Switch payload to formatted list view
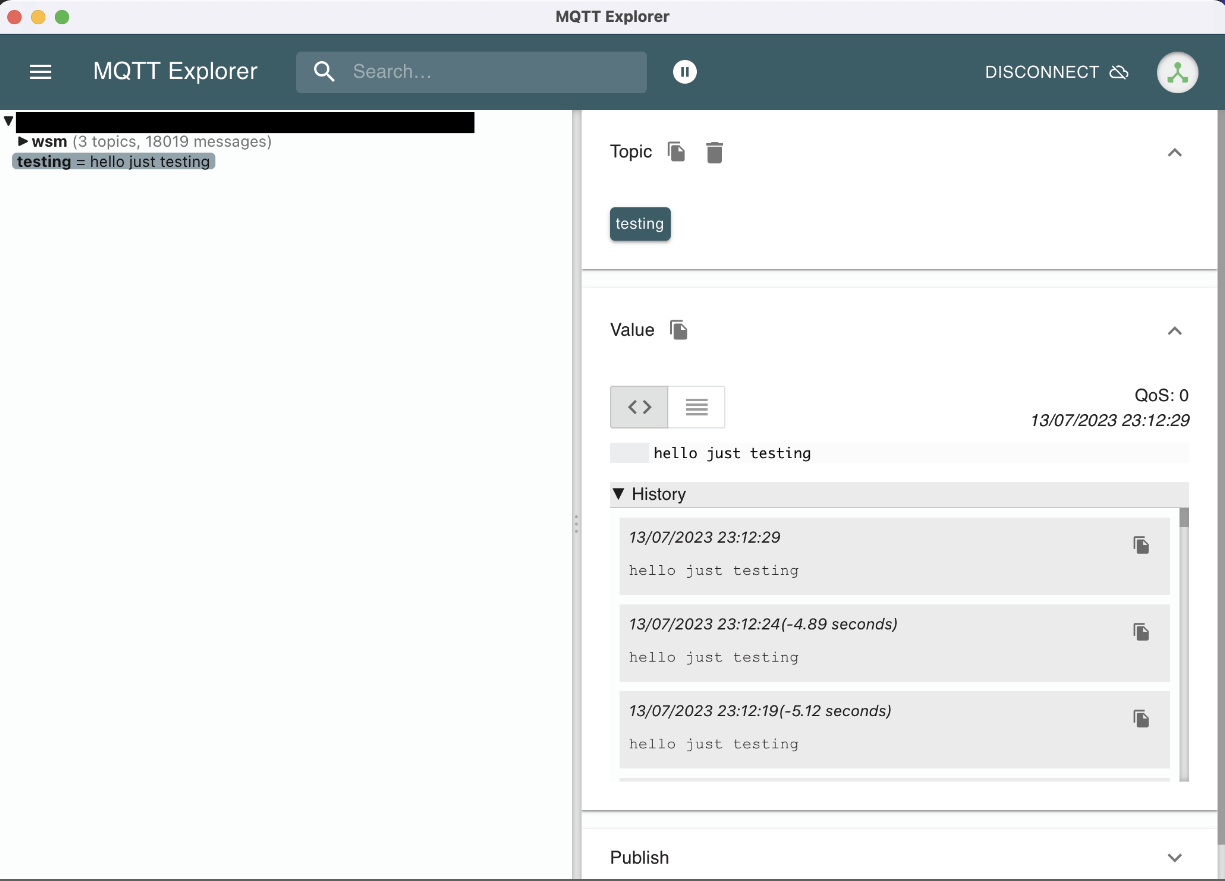Screen dimensions: 1225x881 click(x=696, y=407)
